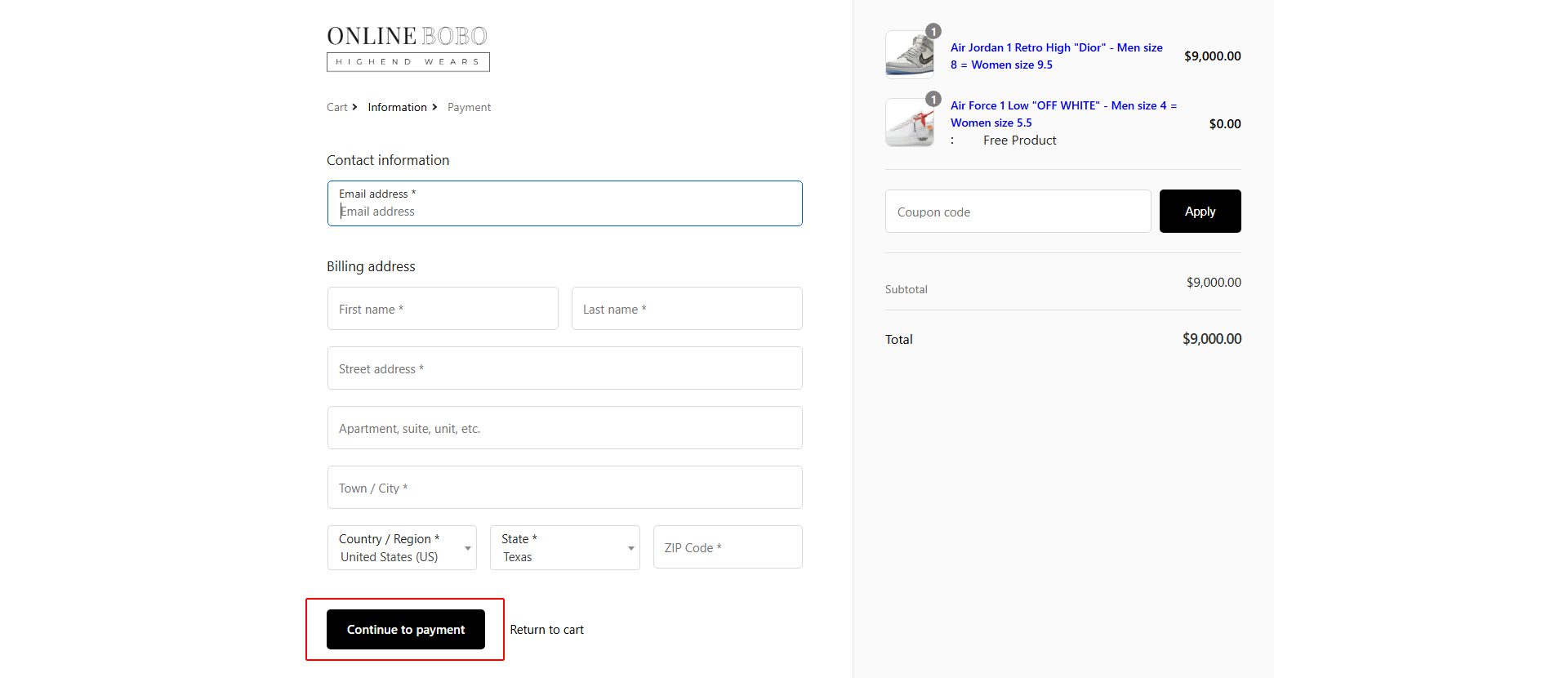Apply the coupon code
The image size is (1568, 678).
click(1200, 212)
